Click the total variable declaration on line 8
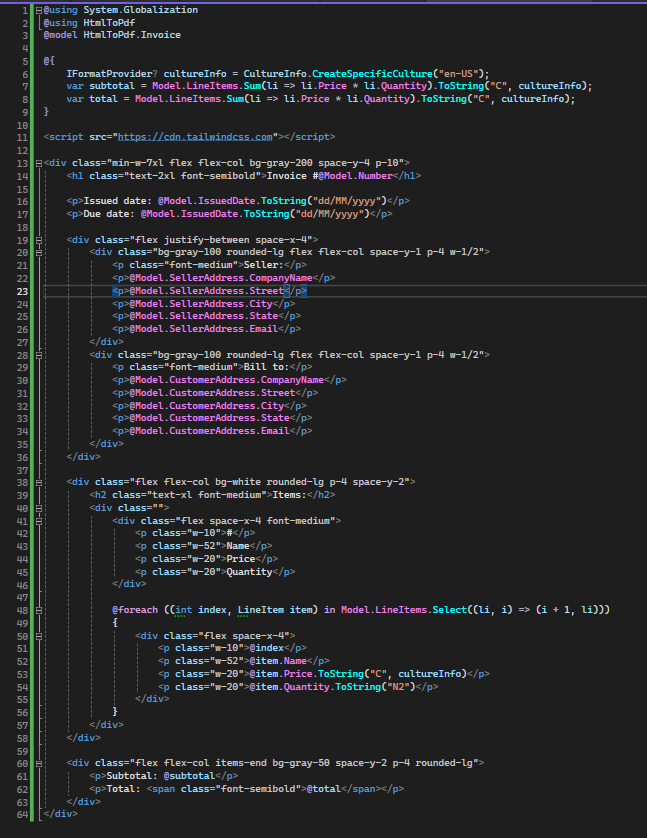The image size is (647, 838). (103, 99)
